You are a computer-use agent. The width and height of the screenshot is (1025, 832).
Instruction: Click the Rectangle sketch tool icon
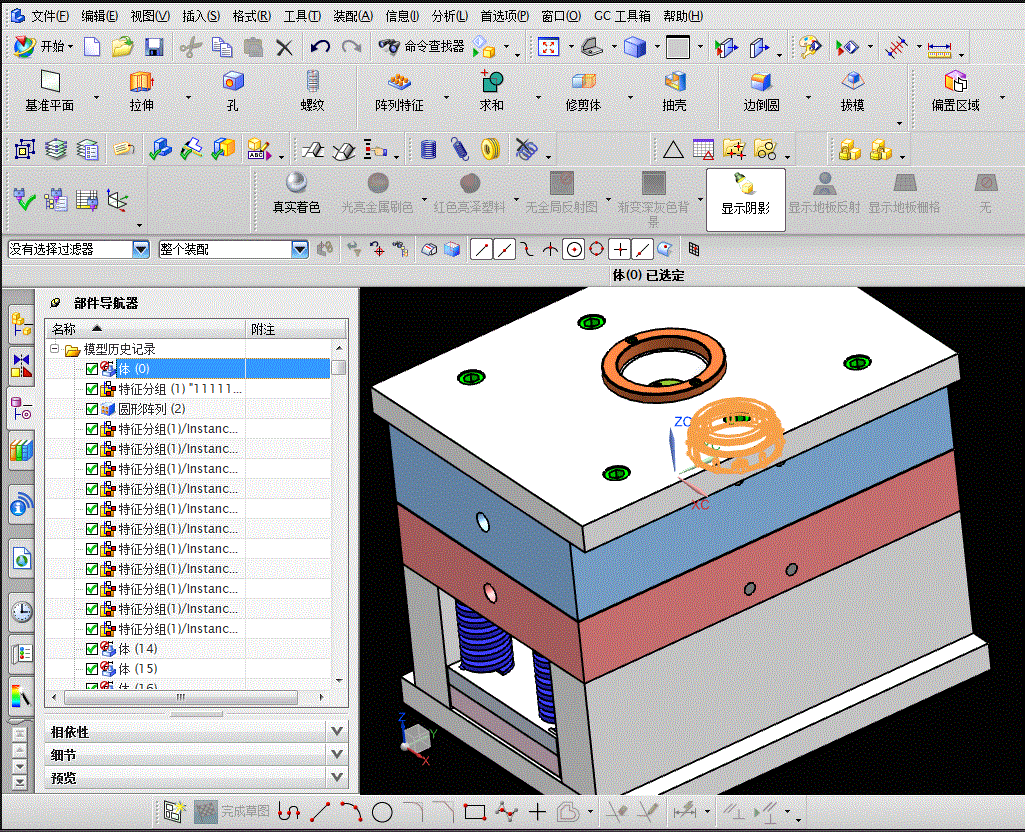point(475,812)
